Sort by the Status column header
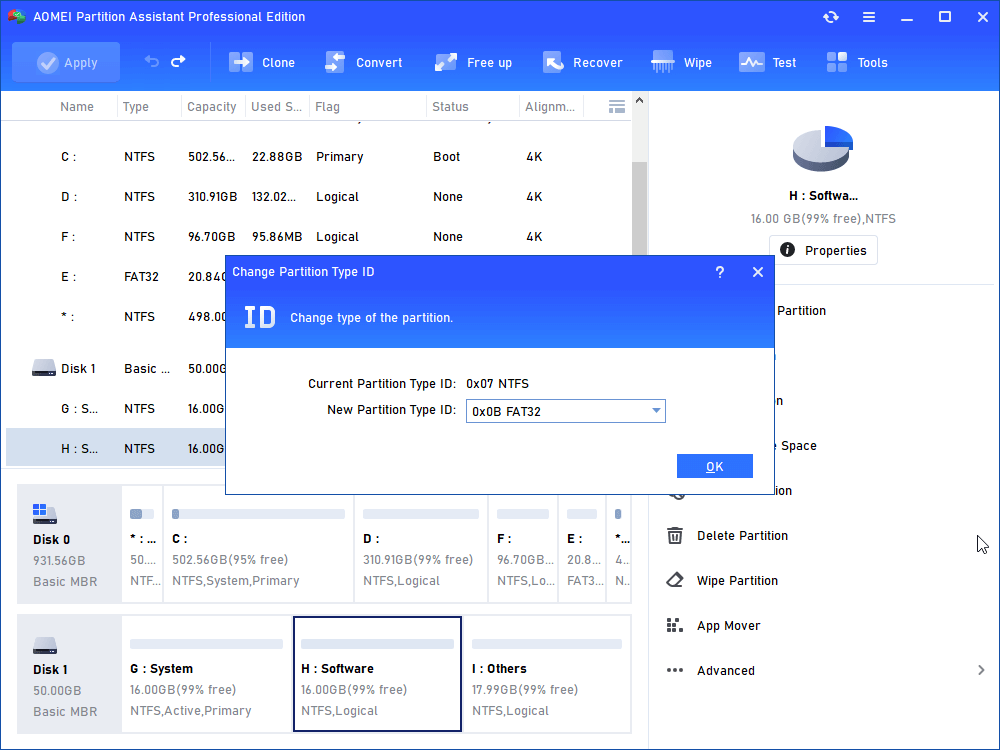Viewport: 1000px width, 750px height. pyautogui.click(x=450, y=107)
